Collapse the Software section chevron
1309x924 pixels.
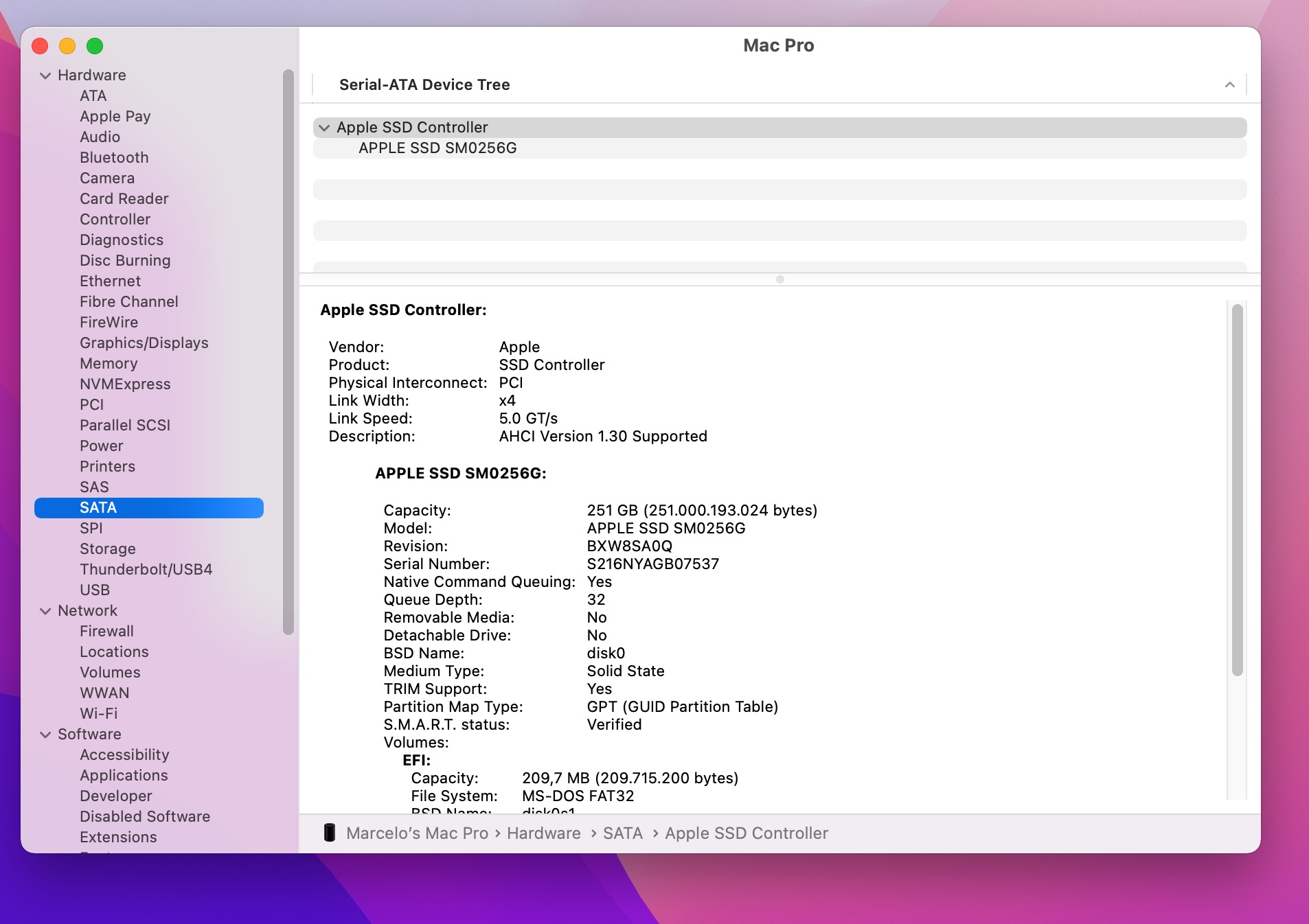point(45,735)
